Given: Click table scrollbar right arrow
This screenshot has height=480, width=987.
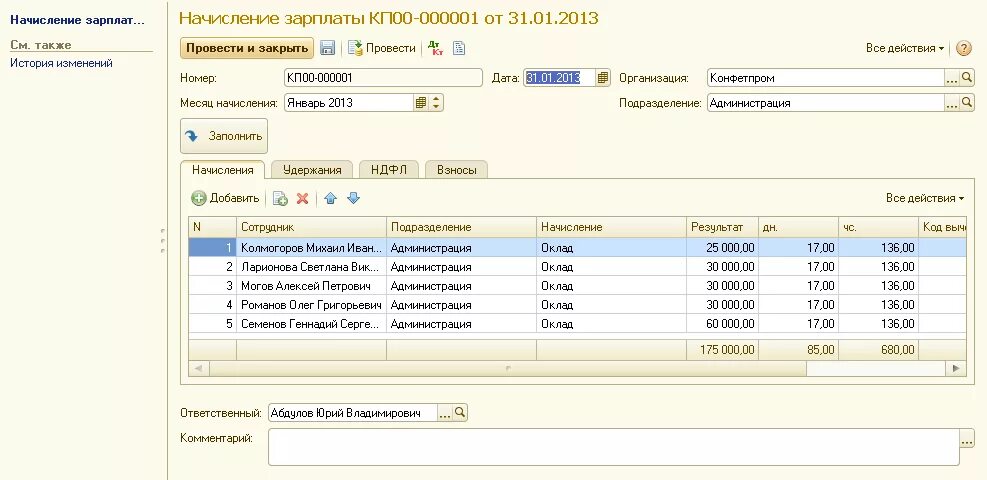Looking at the screenshot, I should point(957,368).
